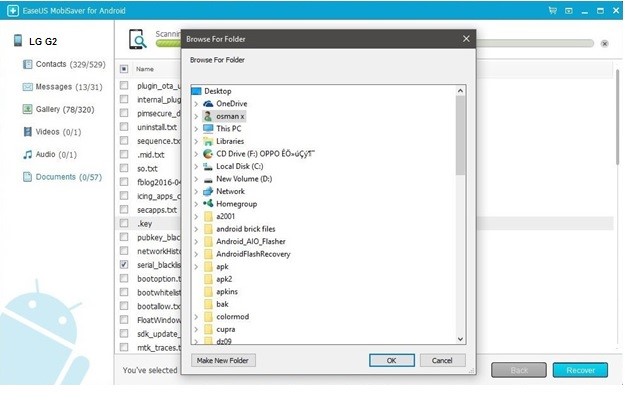Click the folder tree scroll down arrow

point(460,339)
